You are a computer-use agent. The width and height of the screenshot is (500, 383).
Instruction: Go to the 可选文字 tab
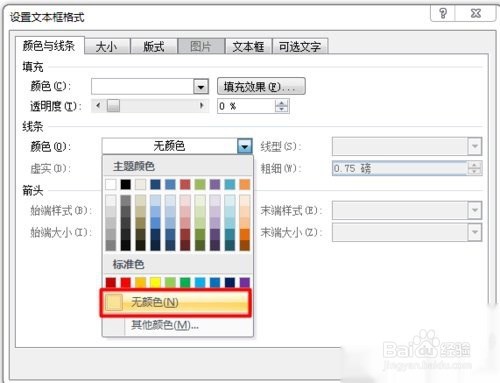[300, 46]
